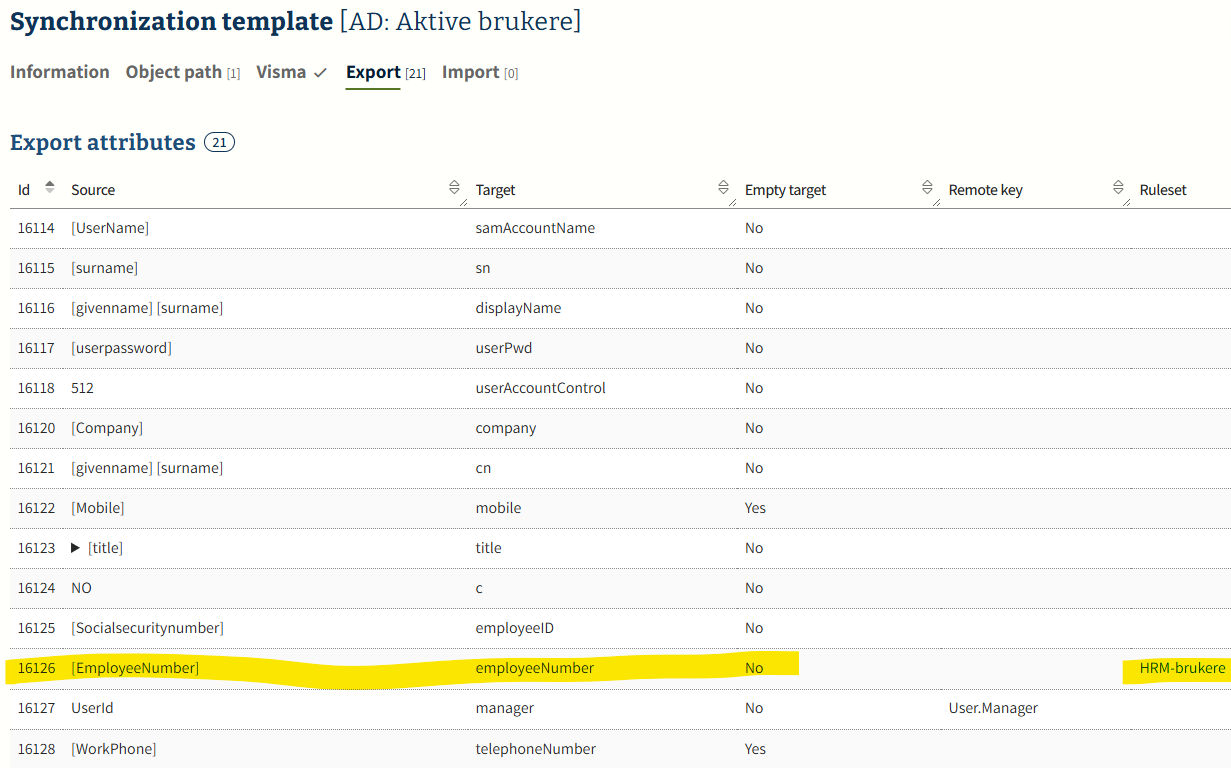This screenshot has width=1231, height=768.
Task: Click the sort icon in the Empty target header
Action: (x=927, y=188)
